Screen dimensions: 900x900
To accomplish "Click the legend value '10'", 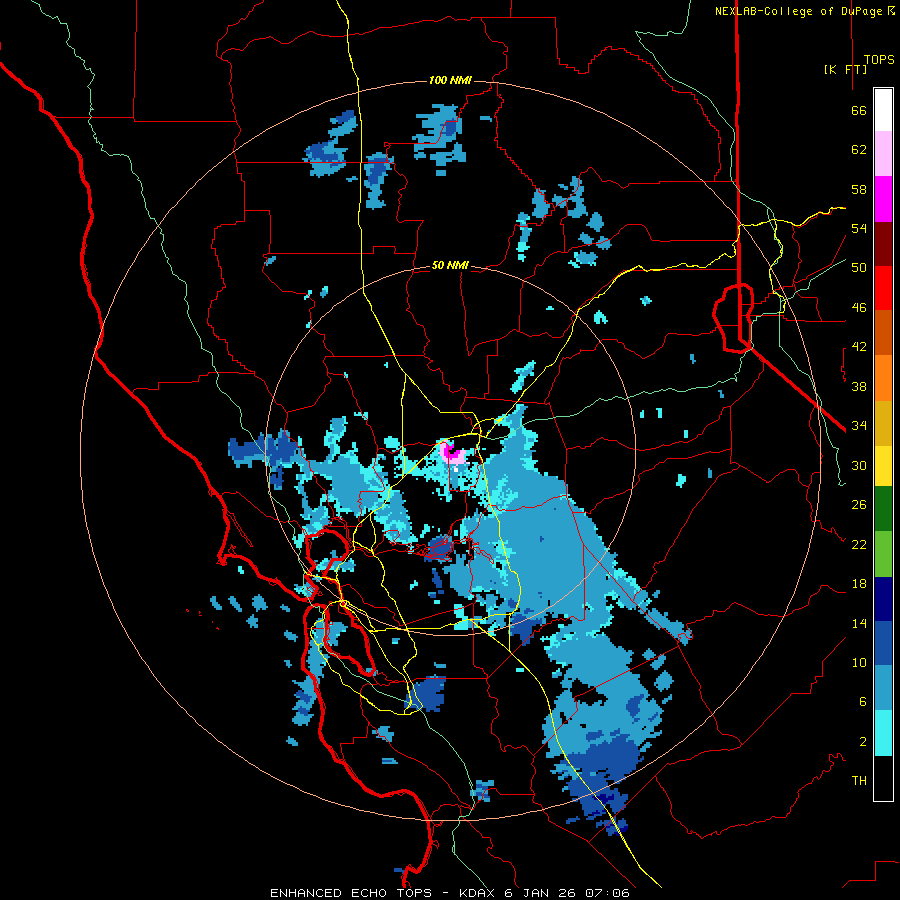I will [859, 662].
